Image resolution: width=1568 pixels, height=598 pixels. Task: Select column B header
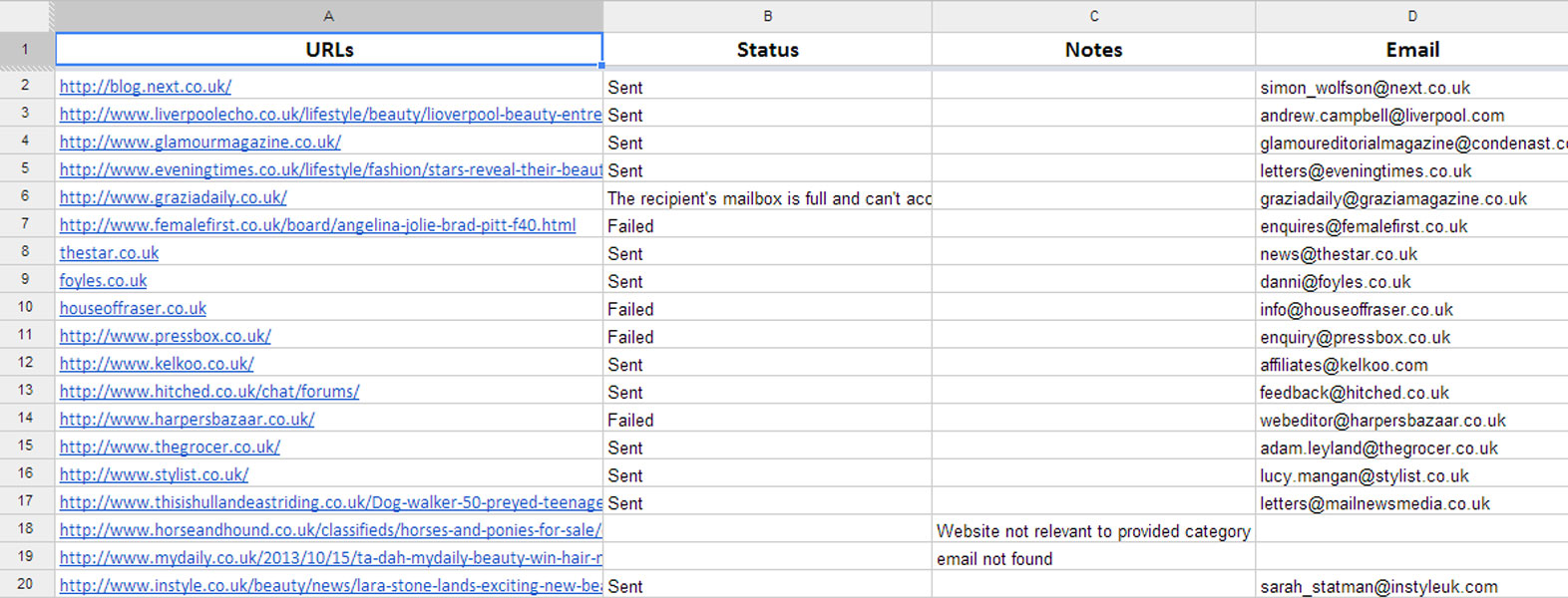(x=767, y=16)
